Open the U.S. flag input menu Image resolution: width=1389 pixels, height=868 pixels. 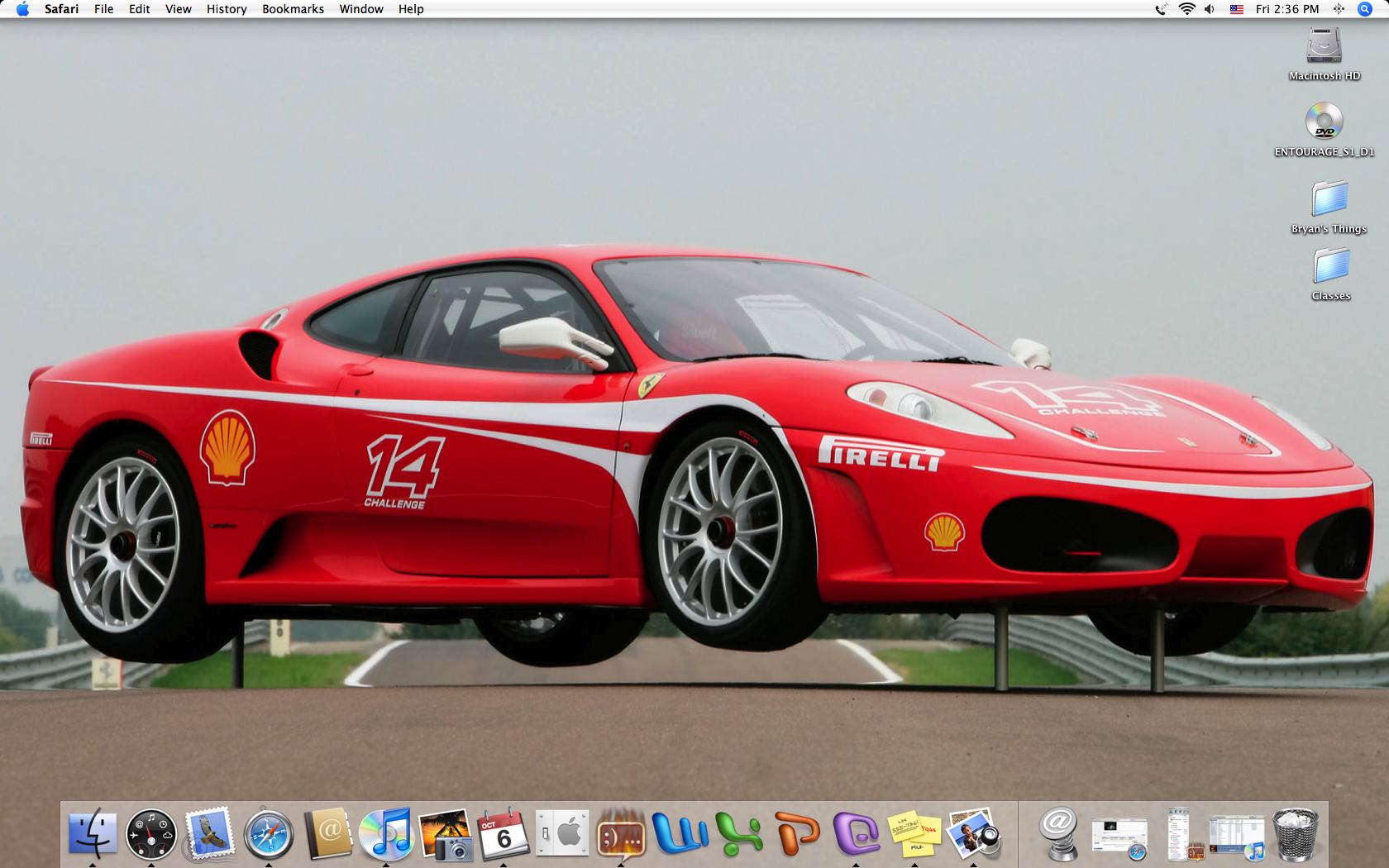1237,9
